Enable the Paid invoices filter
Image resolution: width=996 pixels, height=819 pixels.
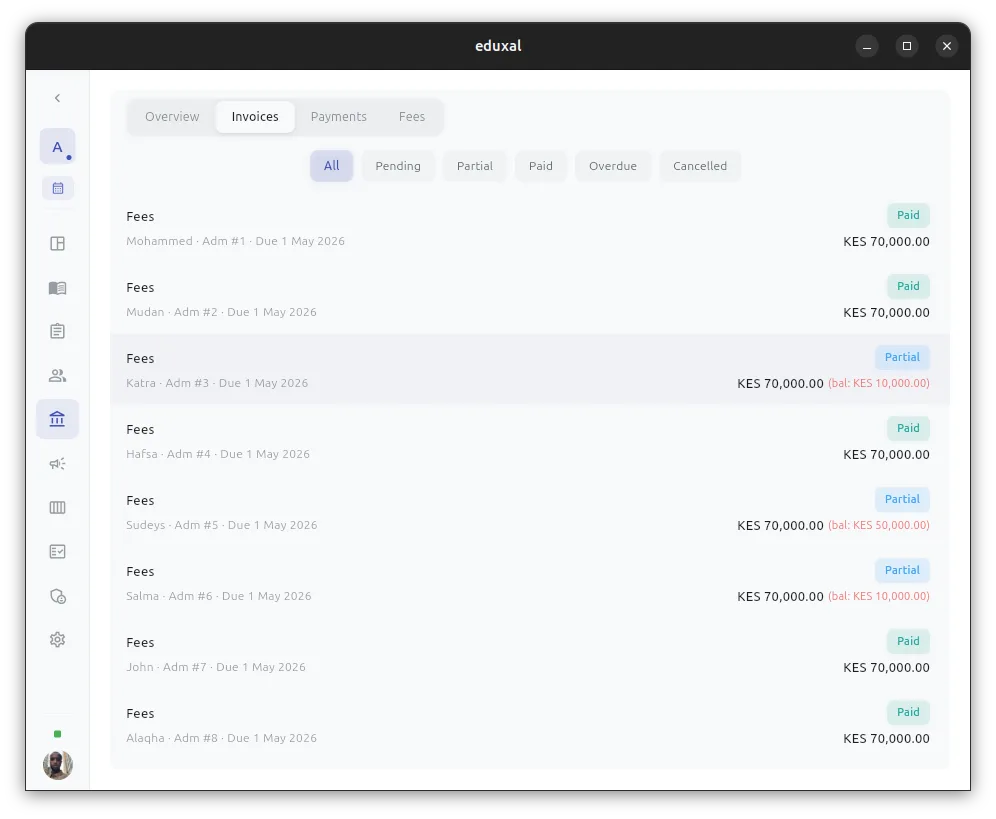[x=541, y=165]
